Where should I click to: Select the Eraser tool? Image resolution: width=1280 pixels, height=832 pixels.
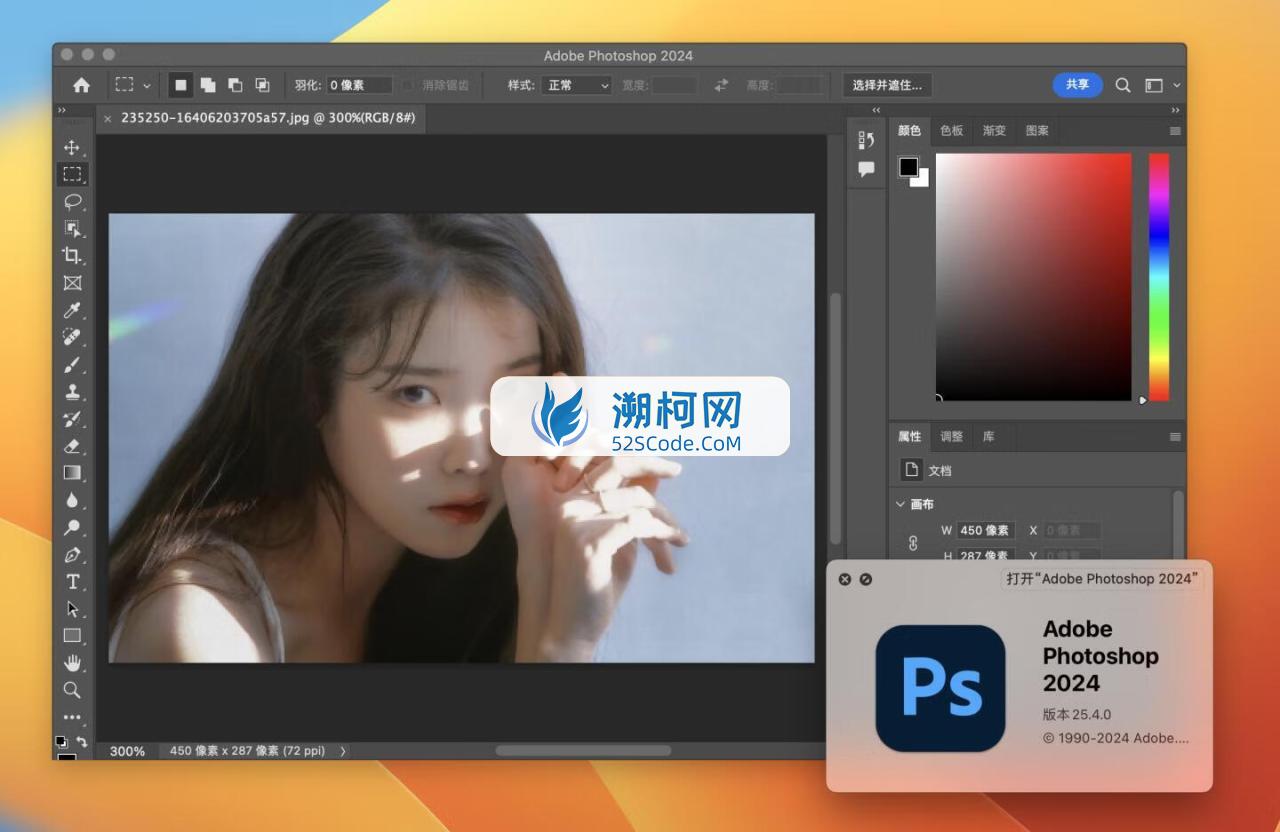72,446
